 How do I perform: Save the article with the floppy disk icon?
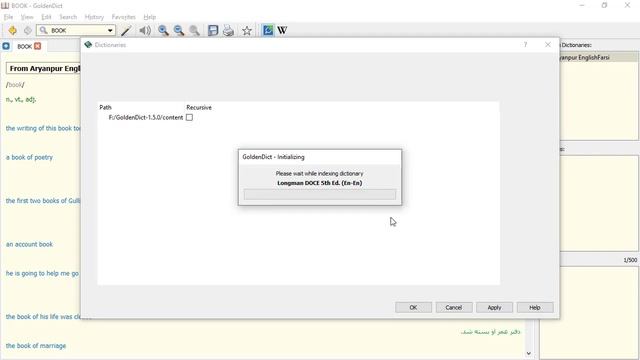[213, 31]
